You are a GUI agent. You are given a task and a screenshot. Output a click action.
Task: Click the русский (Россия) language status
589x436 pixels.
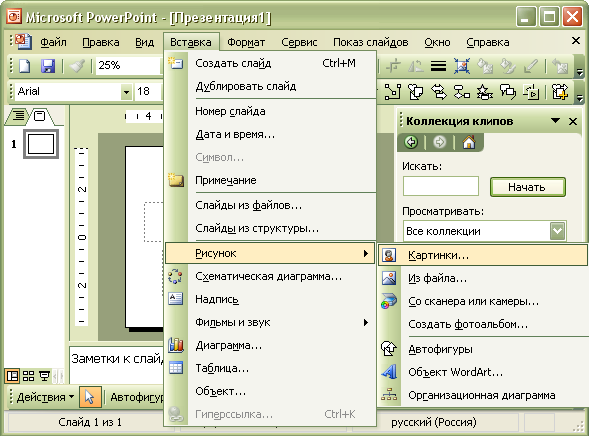433,422
